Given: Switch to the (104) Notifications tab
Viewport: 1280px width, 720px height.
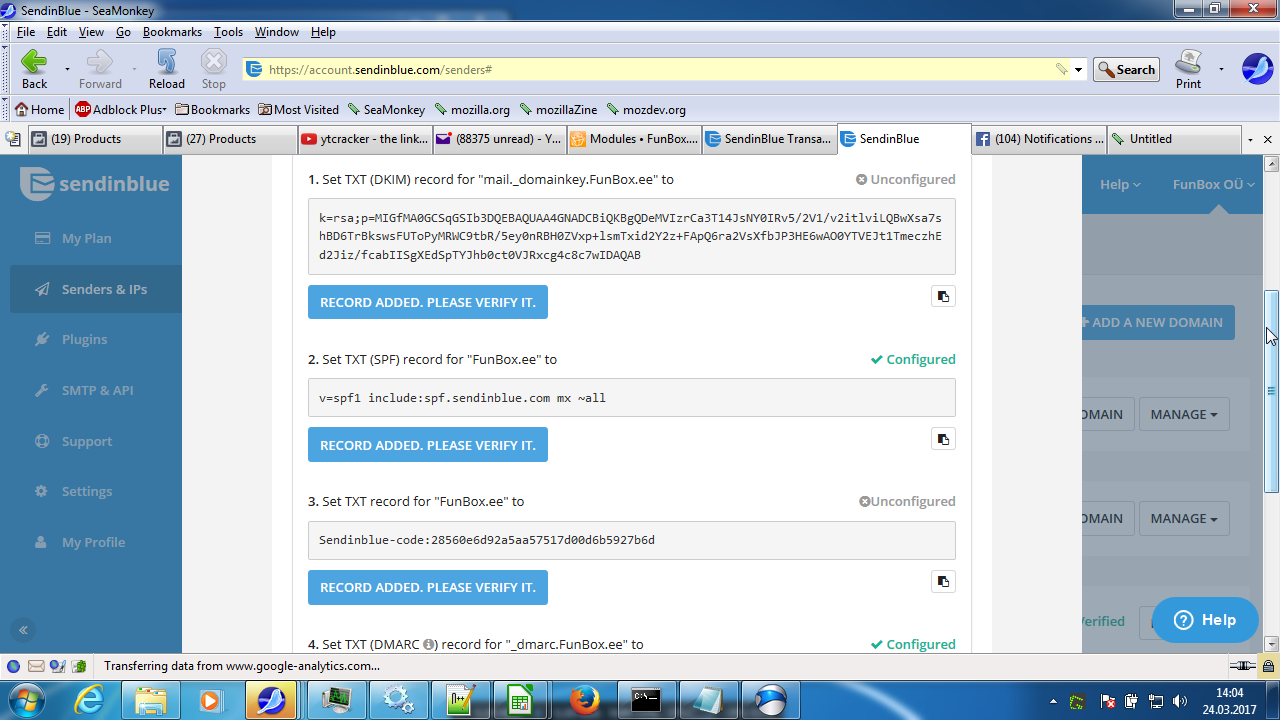Looking at the screenshot, I should click(1040, 139).
